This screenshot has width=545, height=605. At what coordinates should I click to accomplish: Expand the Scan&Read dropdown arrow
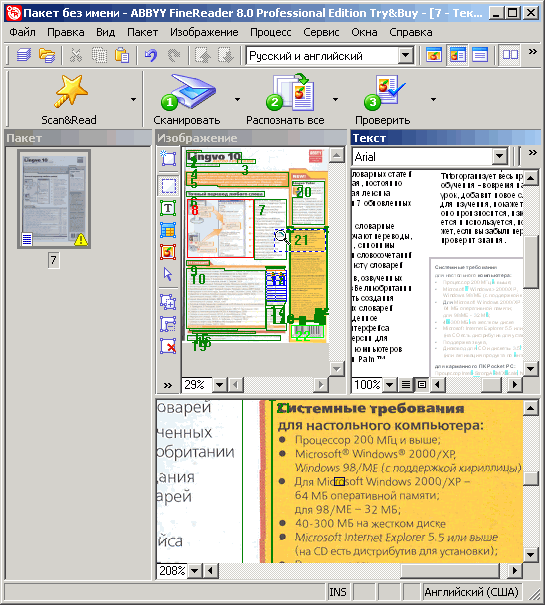(x=134, y=100)
